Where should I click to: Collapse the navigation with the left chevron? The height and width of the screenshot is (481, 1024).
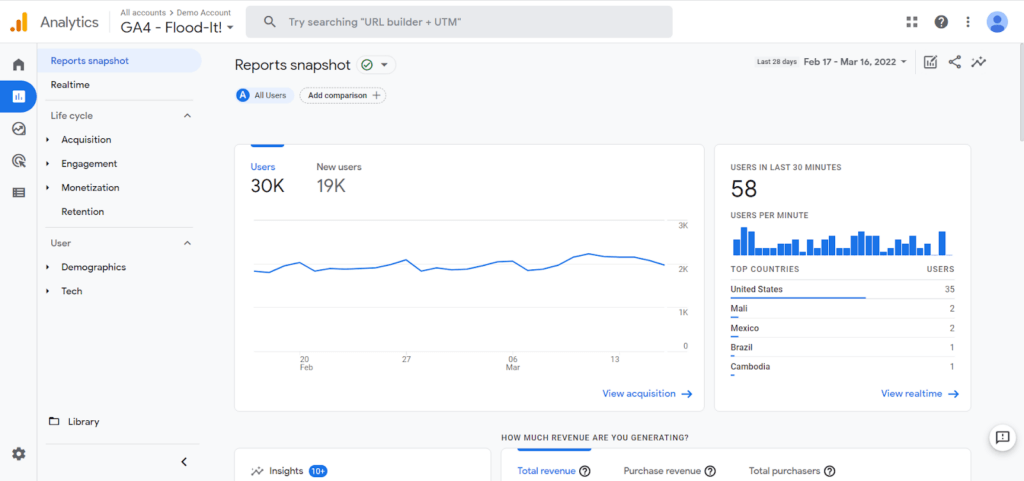[x=184, y=461]
